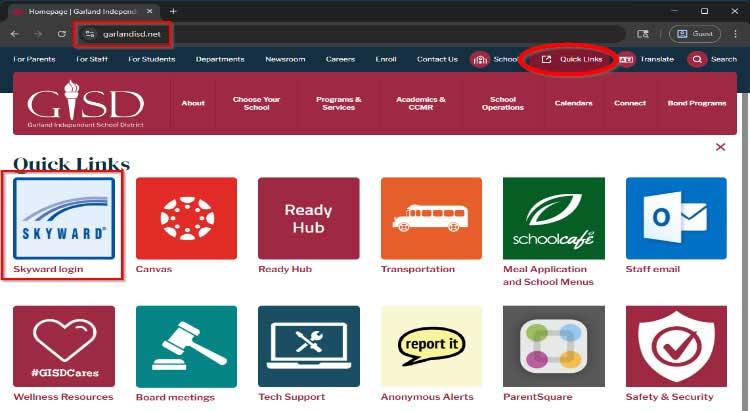Open a new browser tab

tap(173, 11)
